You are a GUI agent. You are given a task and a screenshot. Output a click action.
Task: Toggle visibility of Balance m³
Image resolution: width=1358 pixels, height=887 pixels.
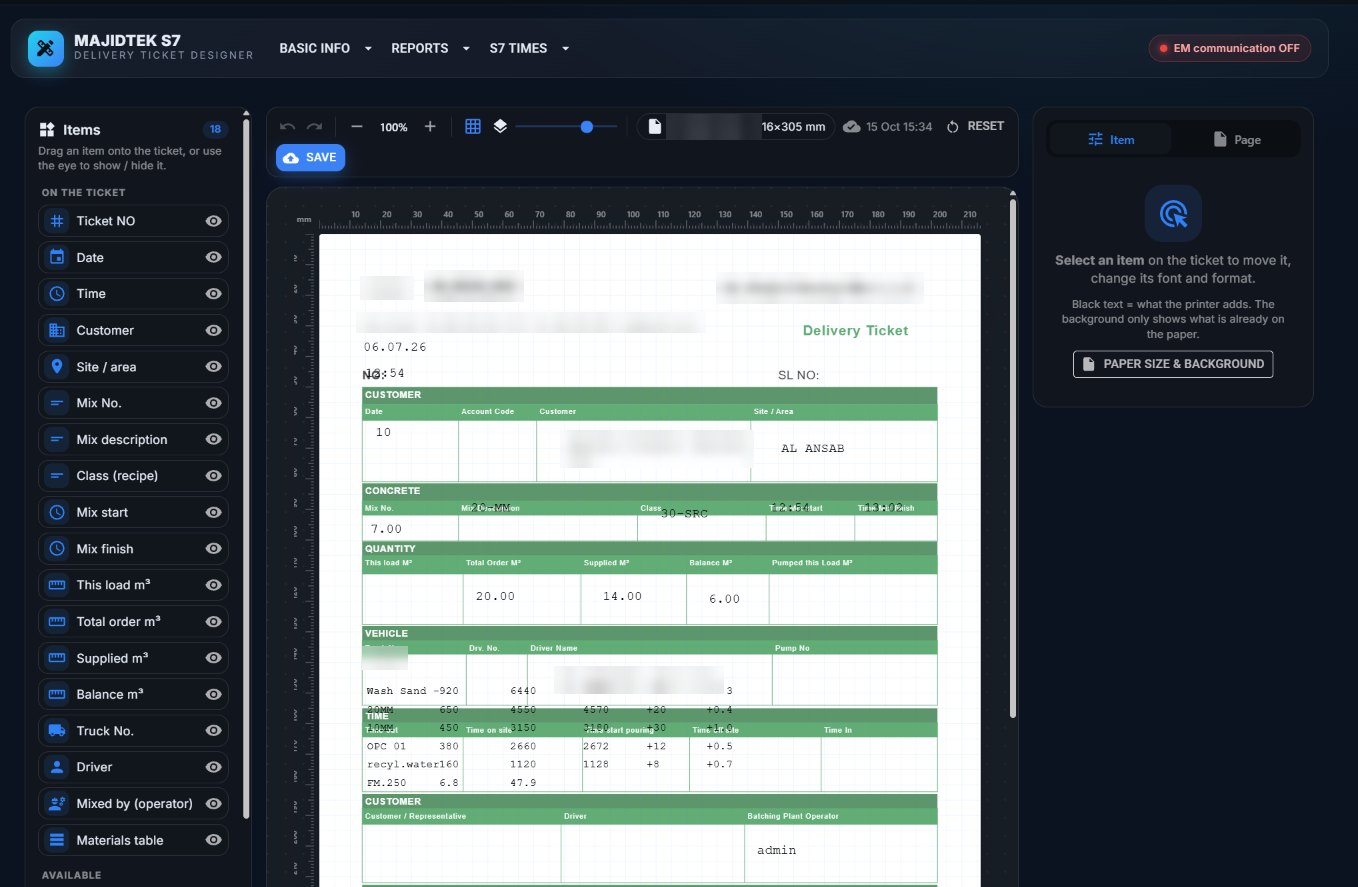[x=213, y=694]
